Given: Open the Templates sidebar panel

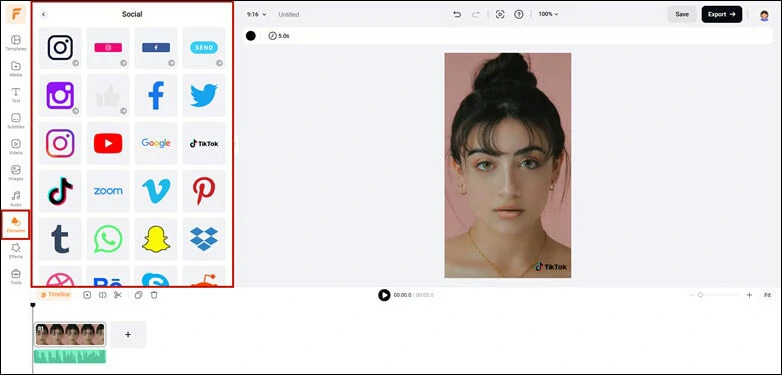Looking at the screenshot, I should tap(15, 42).
